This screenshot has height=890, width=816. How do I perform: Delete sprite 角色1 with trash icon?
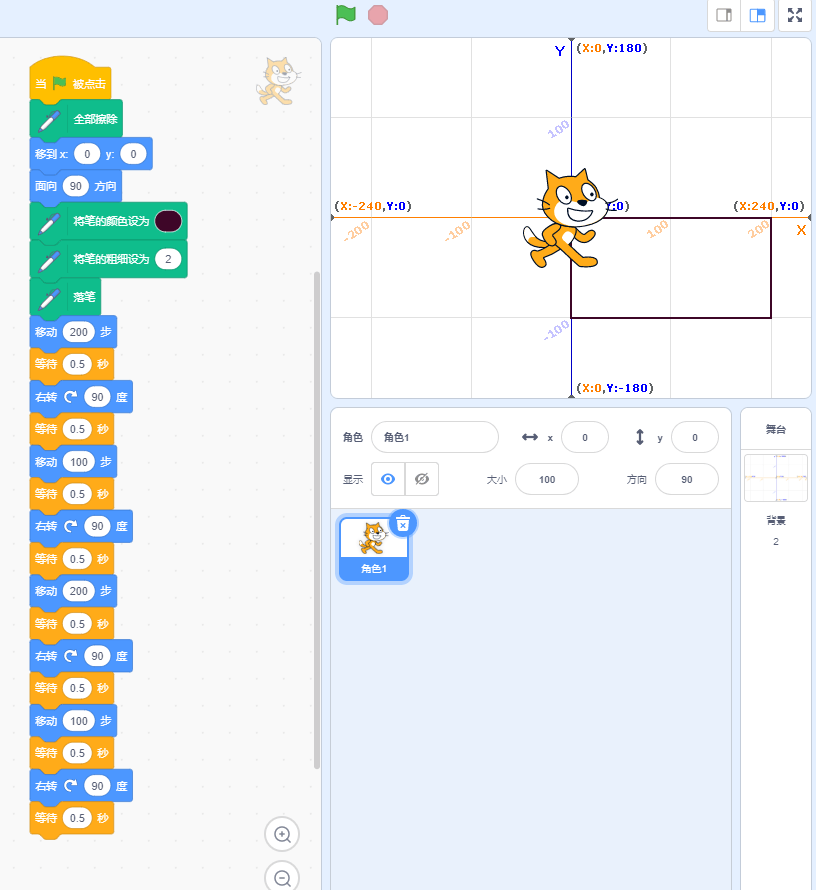pyautogui.click(x=403, y=524)
